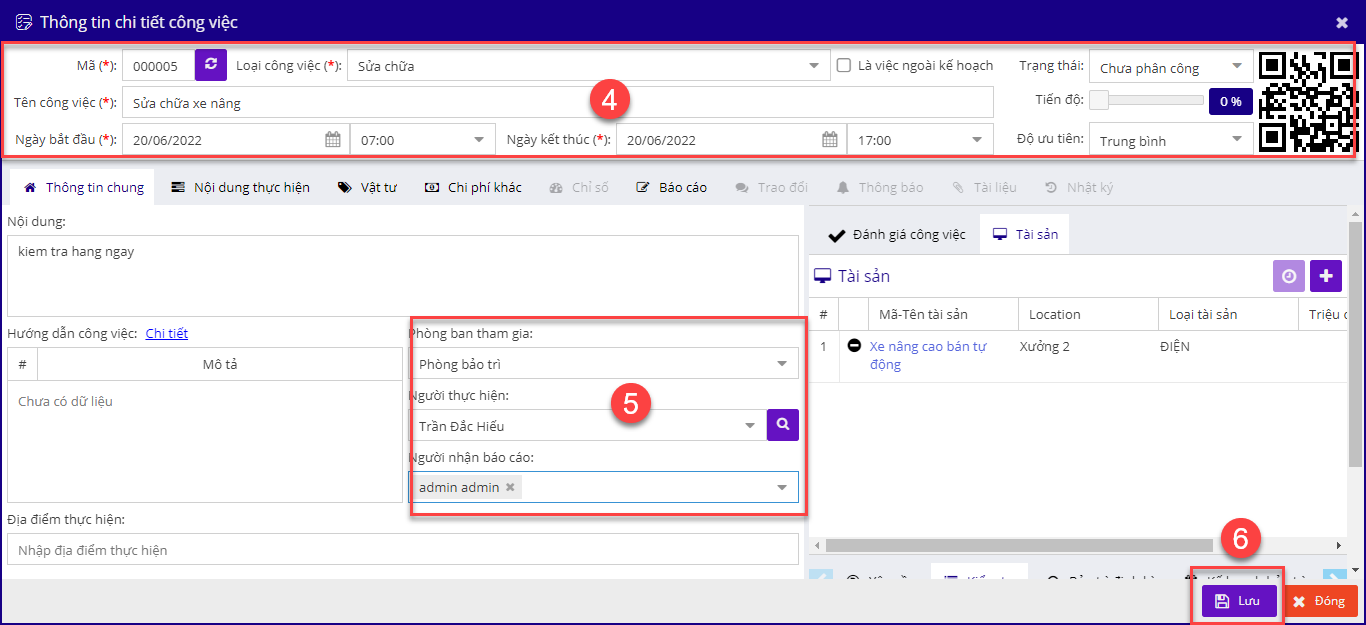Switch to the Thông tin chung tab
Screen dimensions: 1366x625
click(83, 187)
